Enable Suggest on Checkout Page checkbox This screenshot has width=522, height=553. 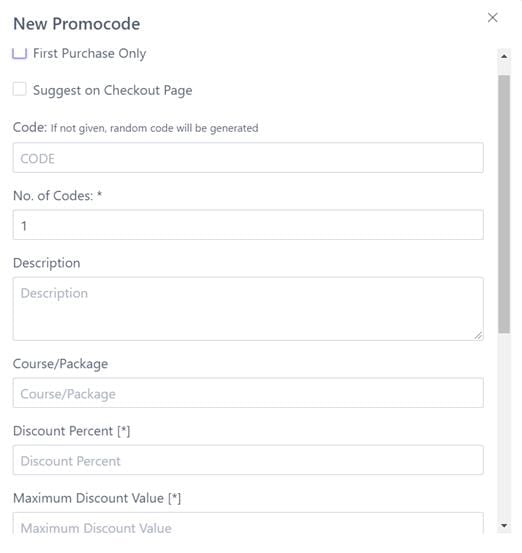click(19, 89)
